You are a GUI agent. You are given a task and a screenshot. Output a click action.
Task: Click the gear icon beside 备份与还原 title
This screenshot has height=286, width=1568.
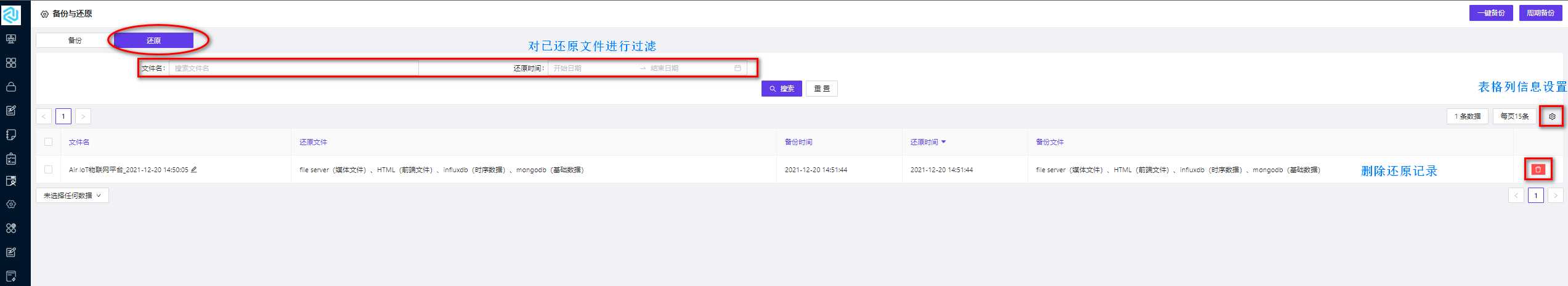[44, 14]
